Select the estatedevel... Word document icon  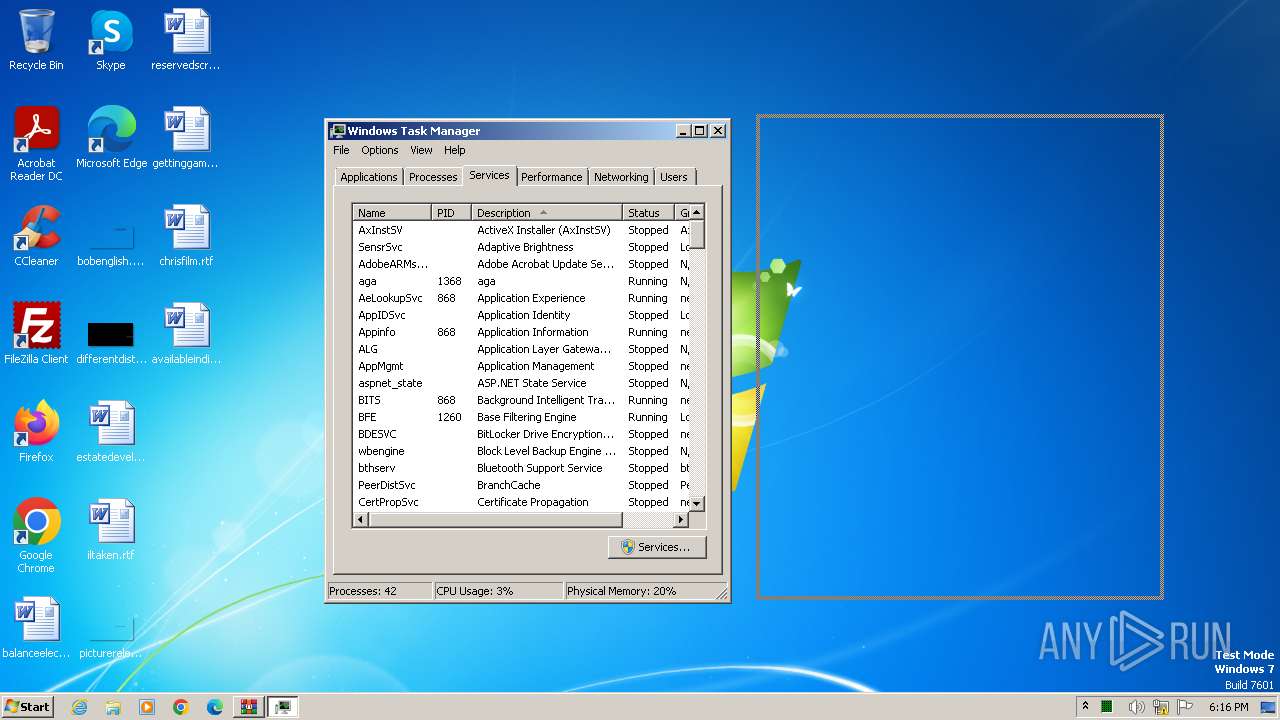111,432
